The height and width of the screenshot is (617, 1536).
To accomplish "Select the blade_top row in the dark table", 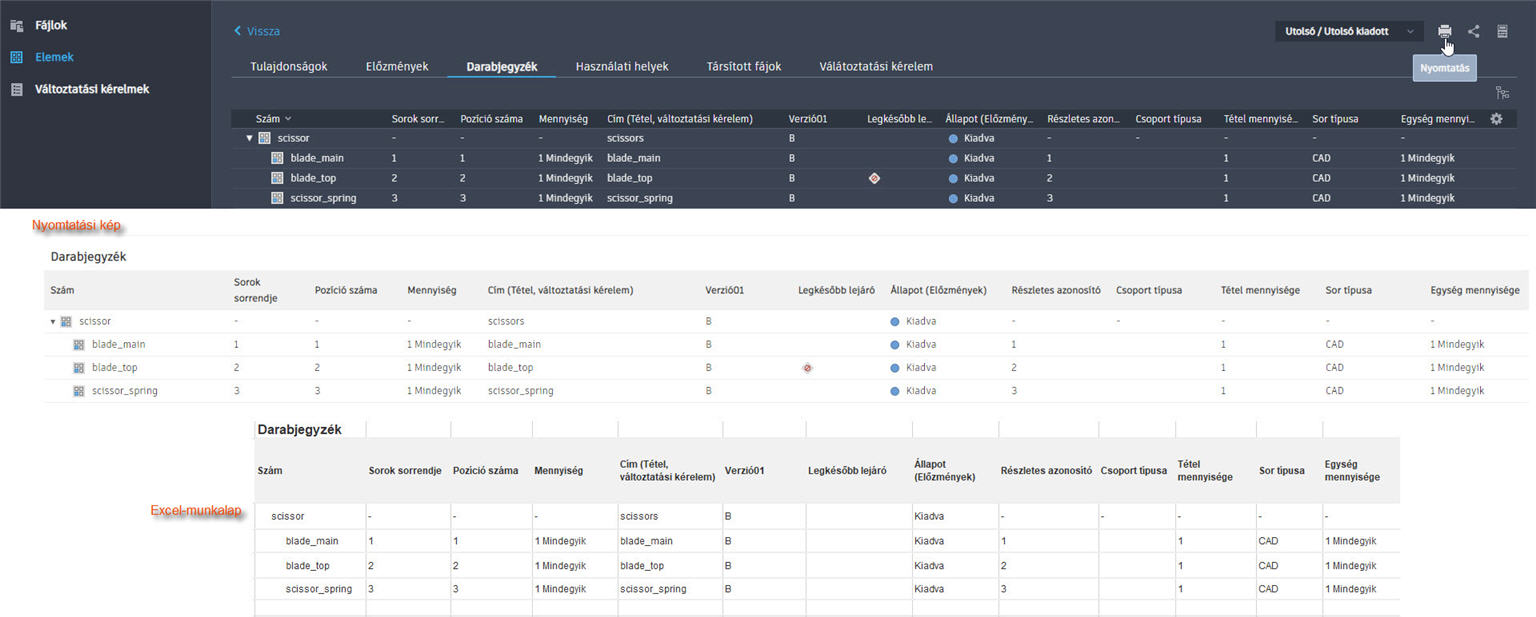I will pyautogui.click(x=312, y=178).
